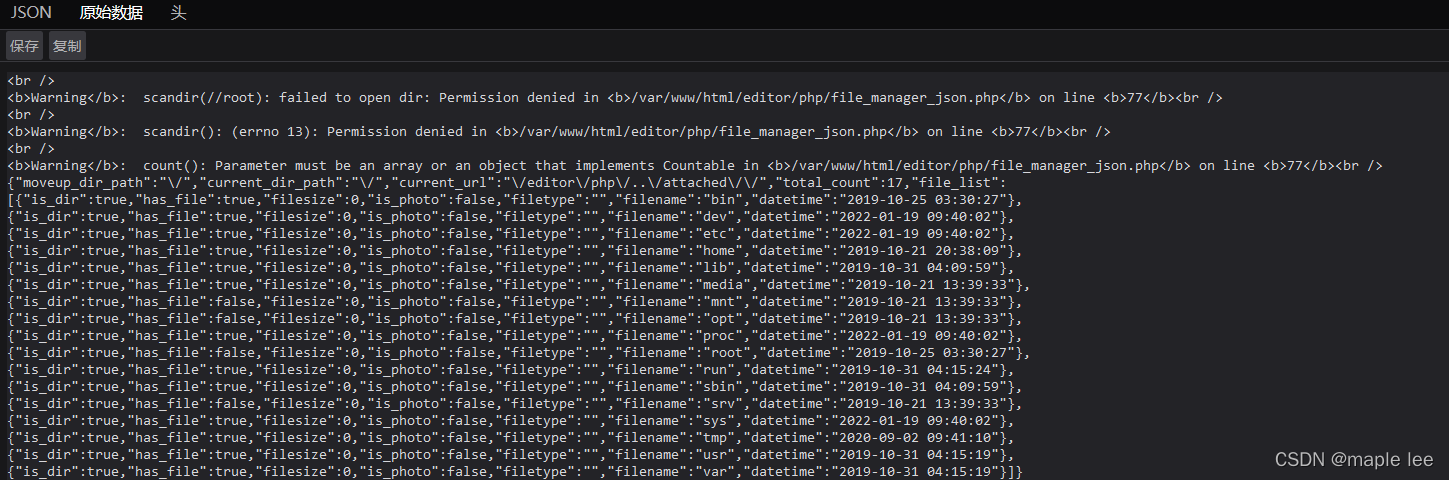
Task: Click the moveup_dir_path JSON line
Action: pos(507,183)
